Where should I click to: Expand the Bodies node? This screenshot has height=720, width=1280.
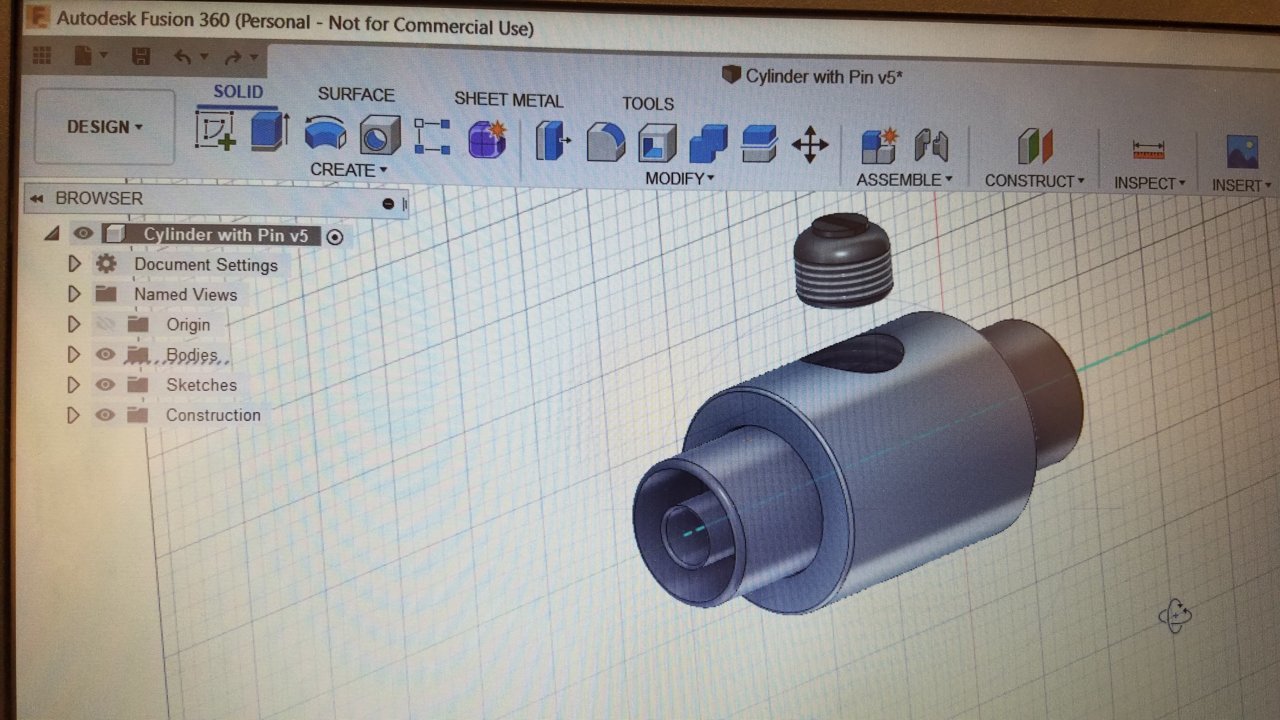tap(73, 354)
